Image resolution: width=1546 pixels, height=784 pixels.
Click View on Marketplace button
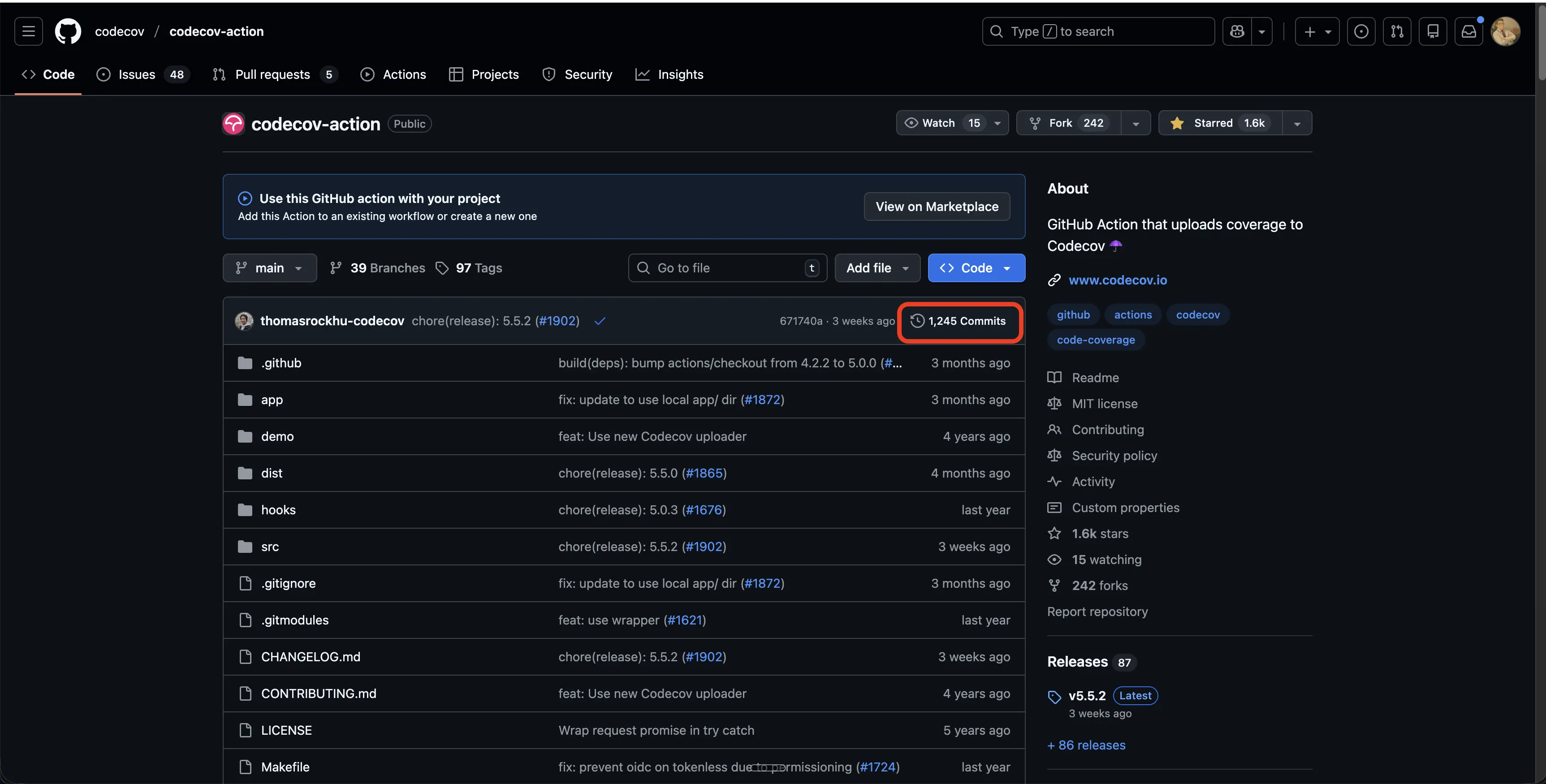(x=936, y=207)
